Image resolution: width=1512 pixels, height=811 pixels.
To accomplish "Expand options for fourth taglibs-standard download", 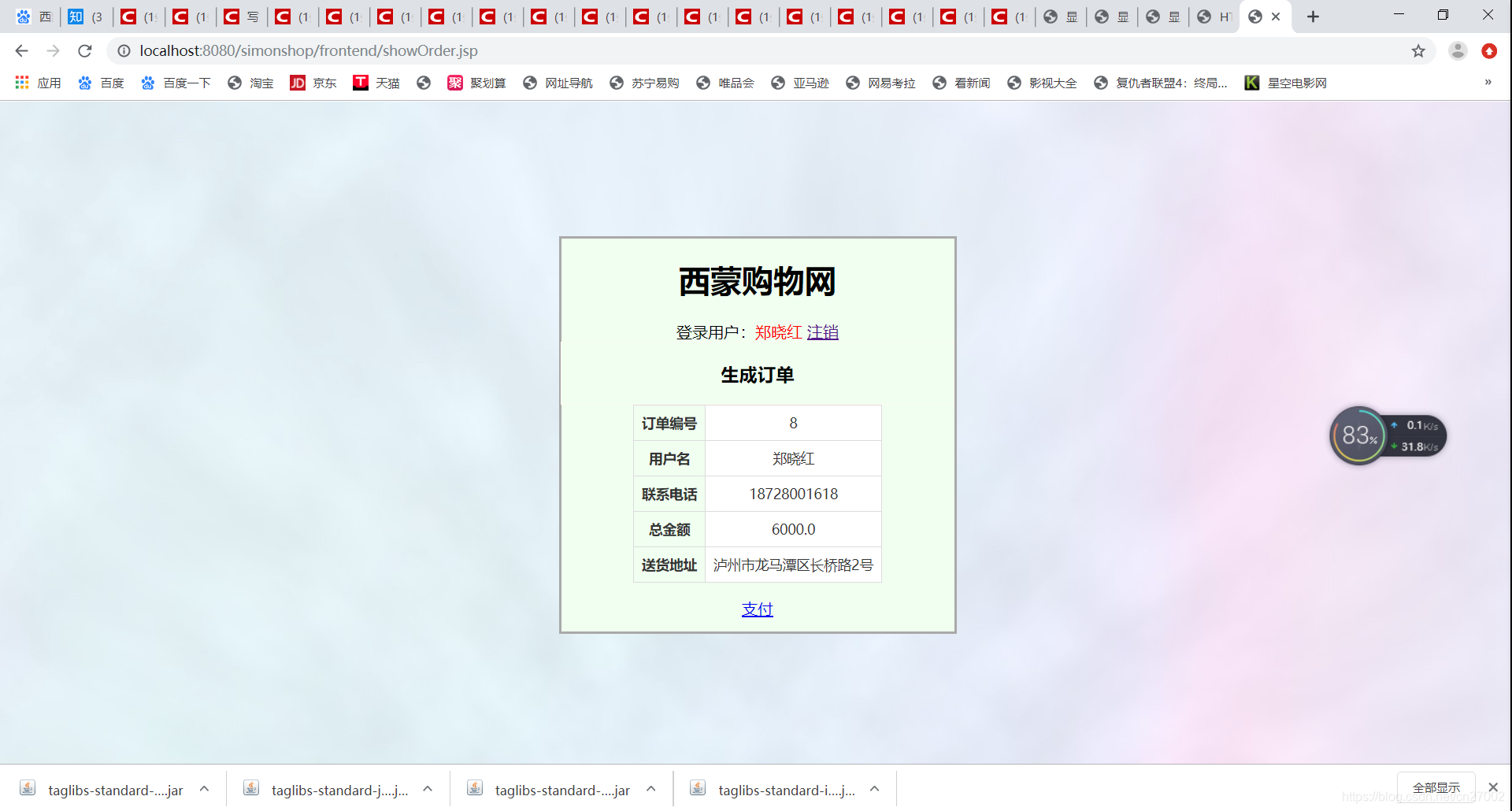I will pos(875,789).
